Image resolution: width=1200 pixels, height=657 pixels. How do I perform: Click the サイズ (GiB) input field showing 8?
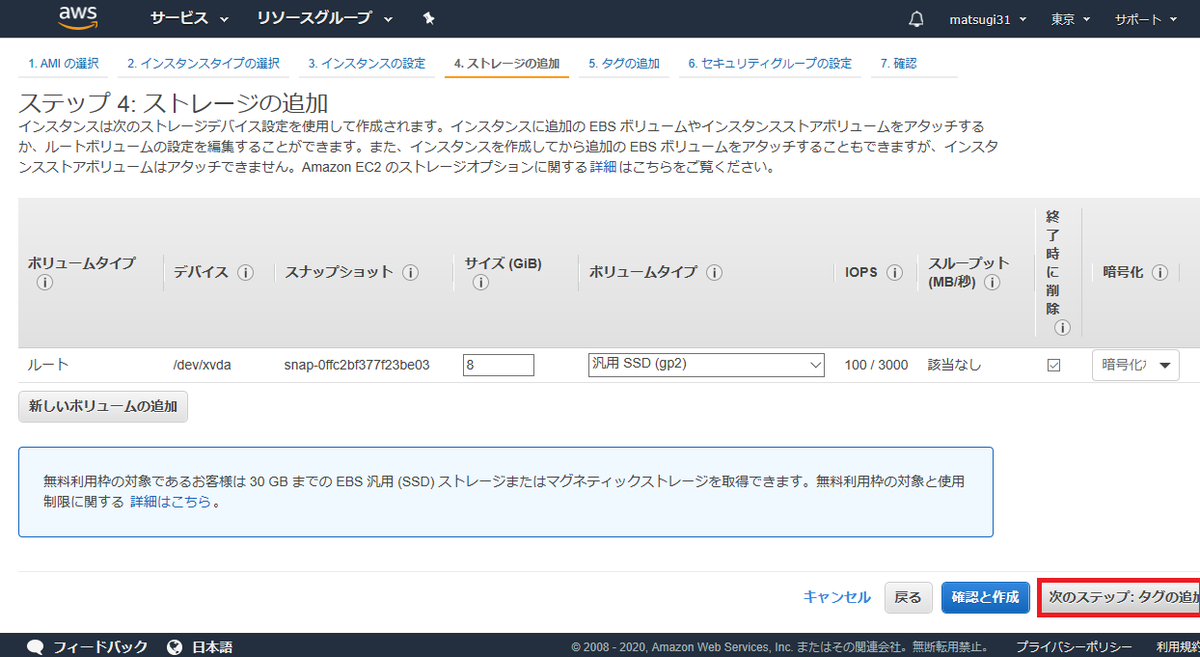[x=498, y=365]
